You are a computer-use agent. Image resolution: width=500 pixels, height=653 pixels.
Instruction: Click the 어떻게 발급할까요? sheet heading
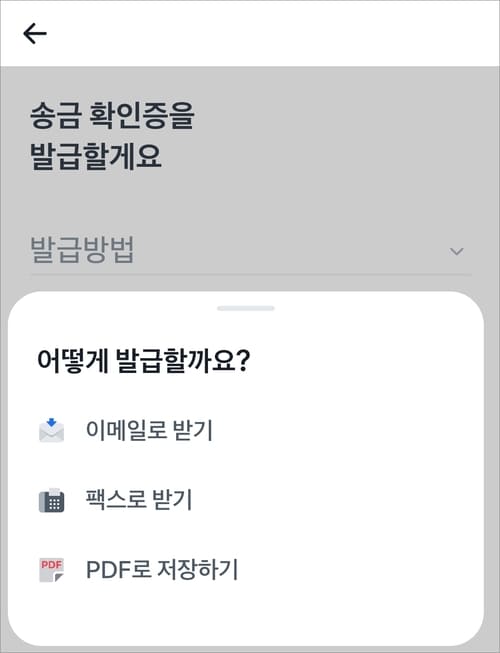(x=143, y=360)
